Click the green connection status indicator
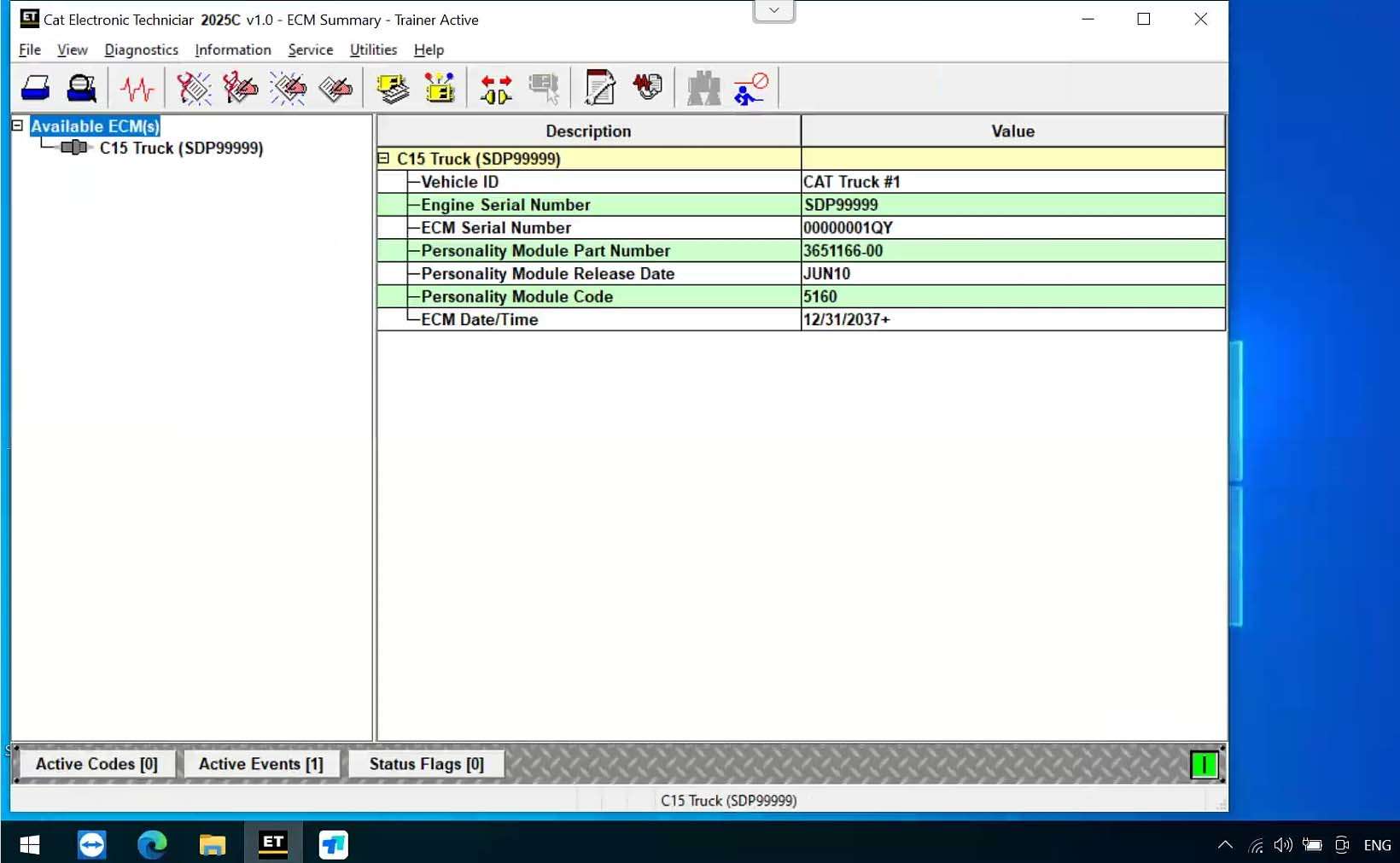Screen dimensions: 1400x863 (x=1204, y=765)
